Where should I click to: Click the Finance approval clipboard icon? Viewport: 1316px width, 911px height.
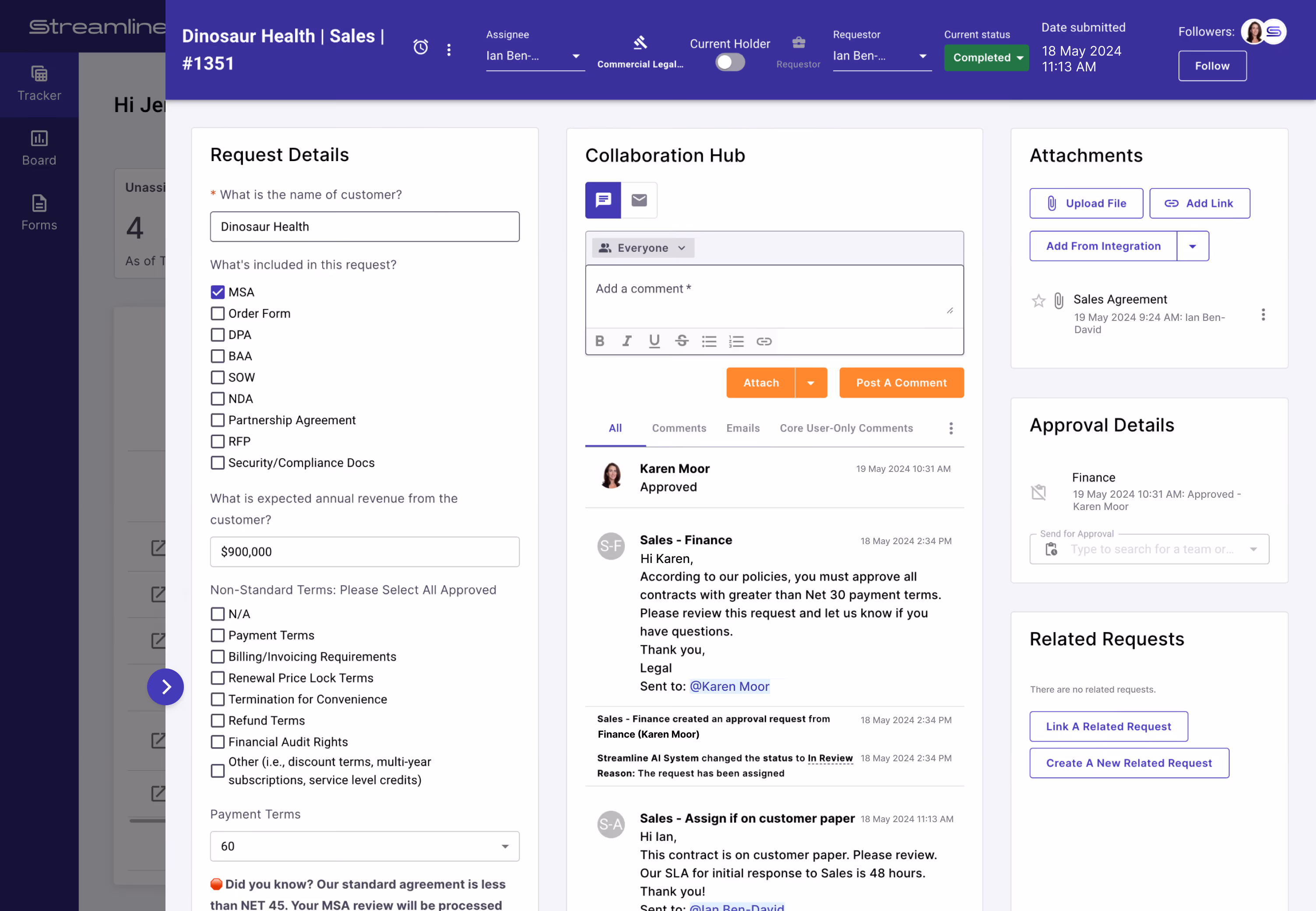pyautogui.click(x=1038, y=492)
